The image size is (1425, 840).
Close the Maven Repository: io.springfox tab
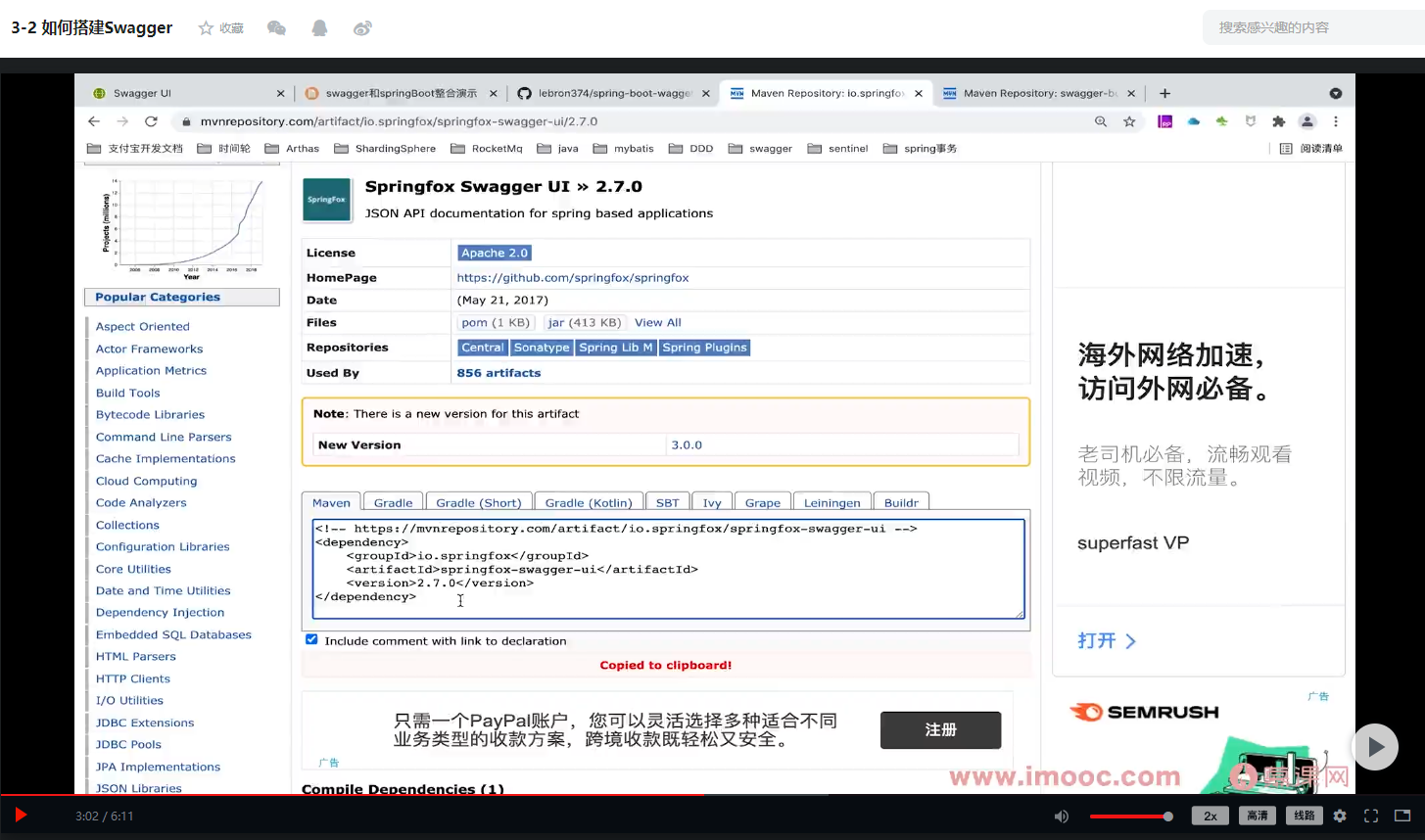coord(919,94)
